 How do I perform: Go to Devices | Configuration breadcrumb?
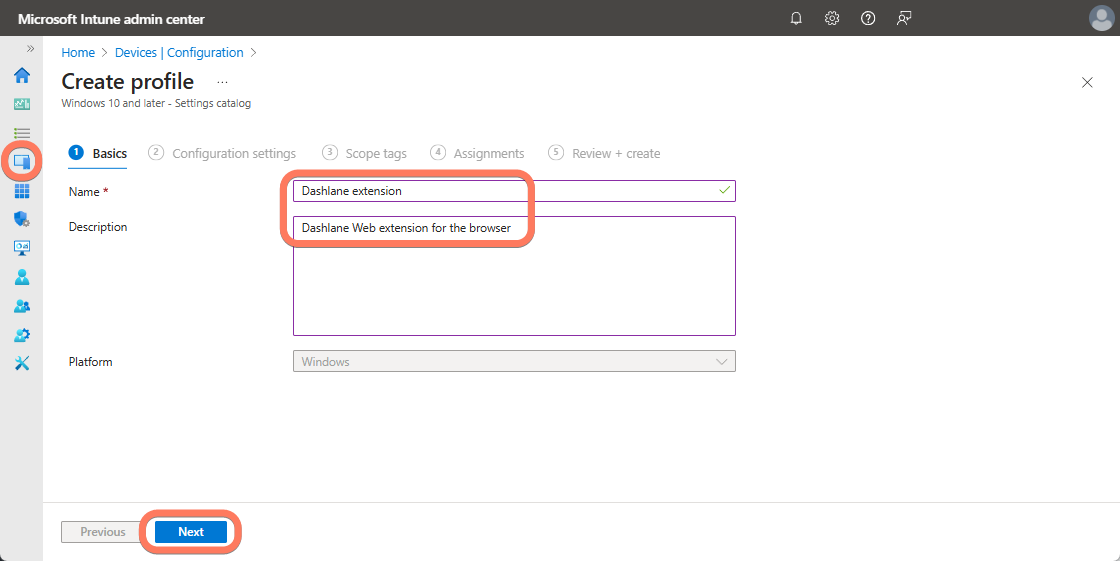click(179, 53)
